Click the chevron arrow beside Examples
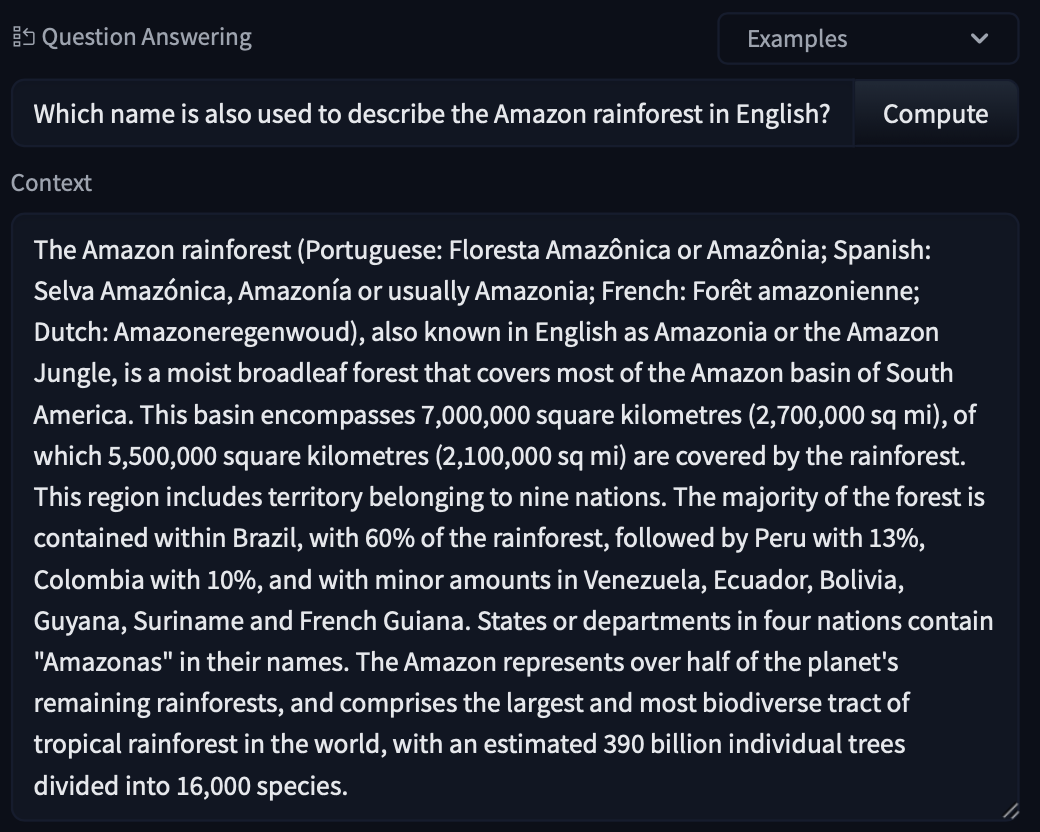 (x=979, y=39)
